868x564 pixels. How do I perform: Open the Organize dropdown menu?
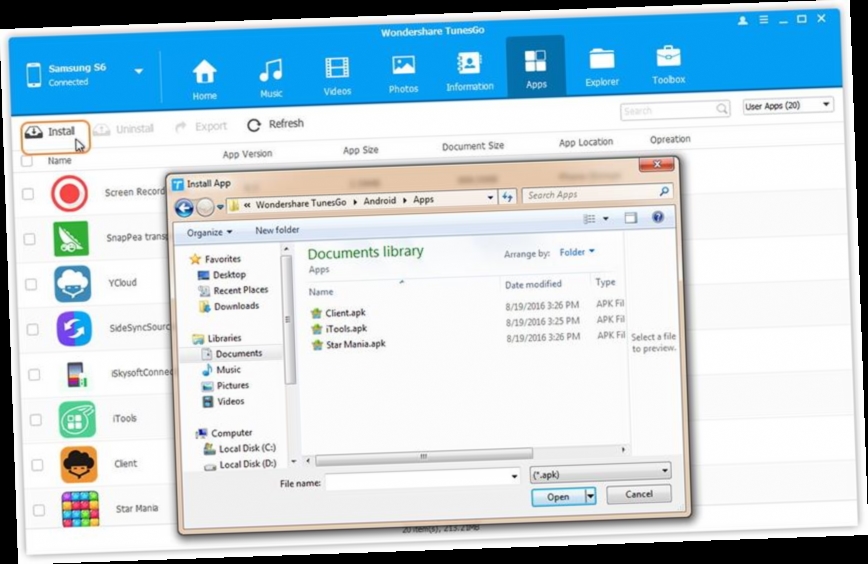(209, 232)
